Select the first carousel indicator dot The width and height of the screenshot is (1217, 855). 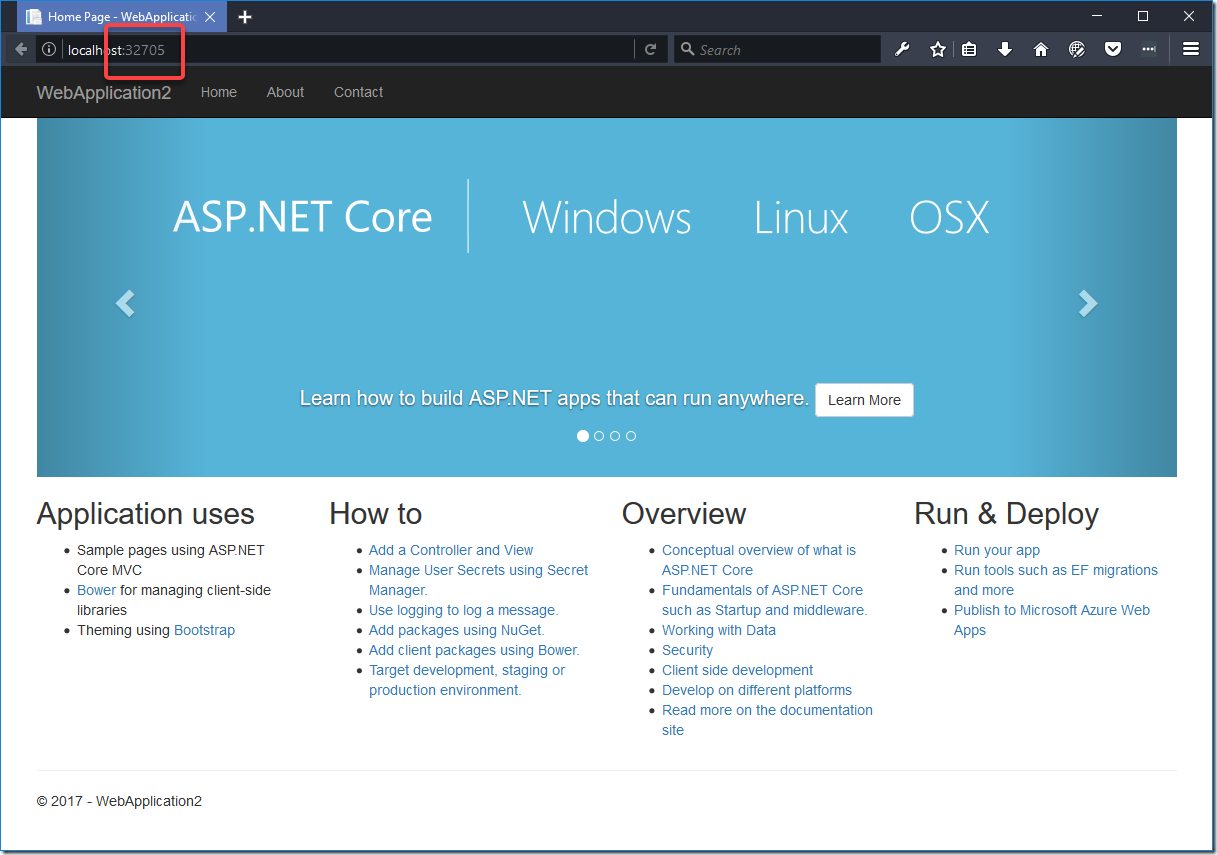tap(583, 436)
